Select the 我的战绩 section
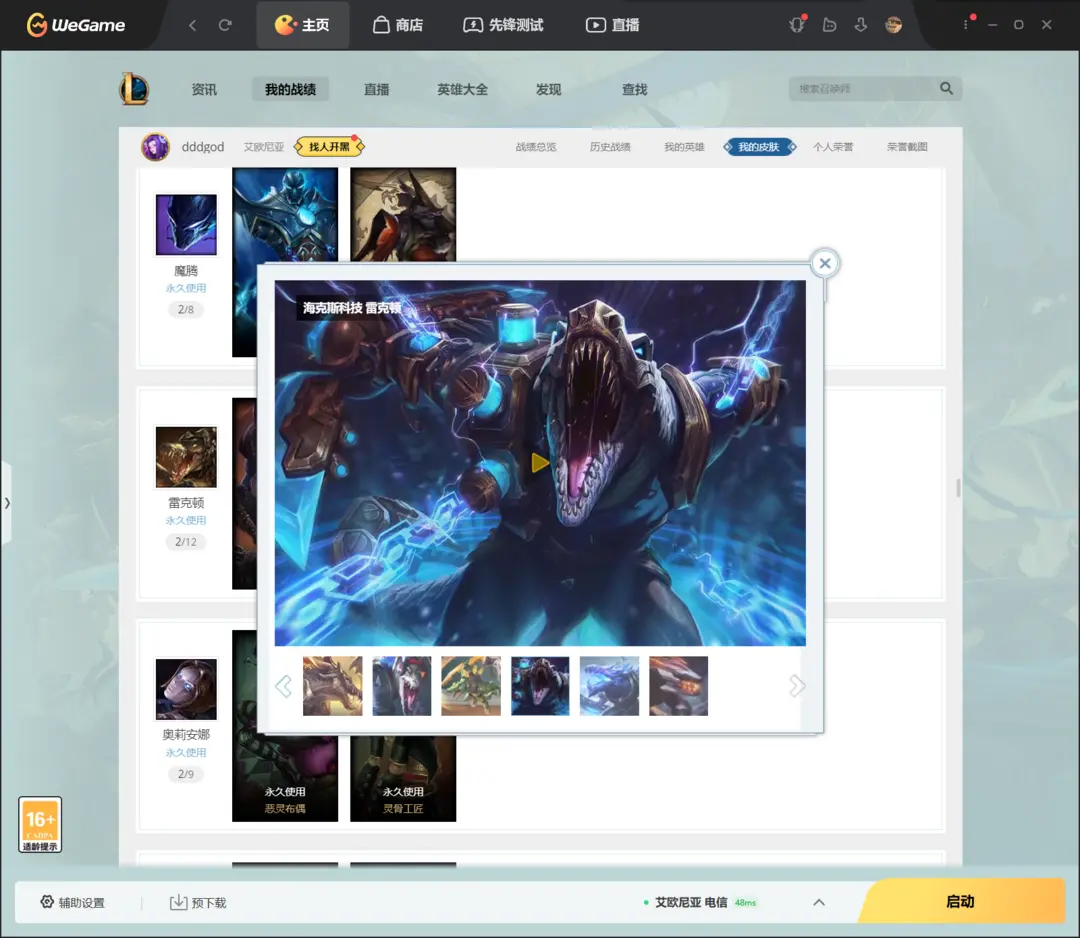This screenshot has height=938, width=1080. coord(291,90)
